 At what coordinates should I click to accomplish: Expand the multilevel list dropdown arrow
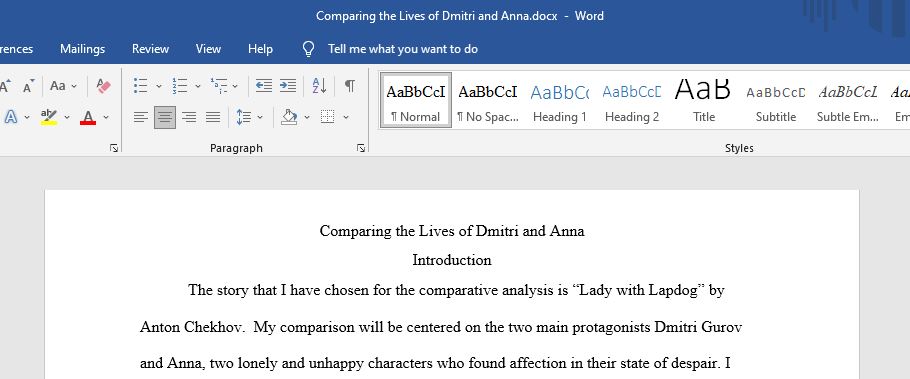(x=235, y=86)
